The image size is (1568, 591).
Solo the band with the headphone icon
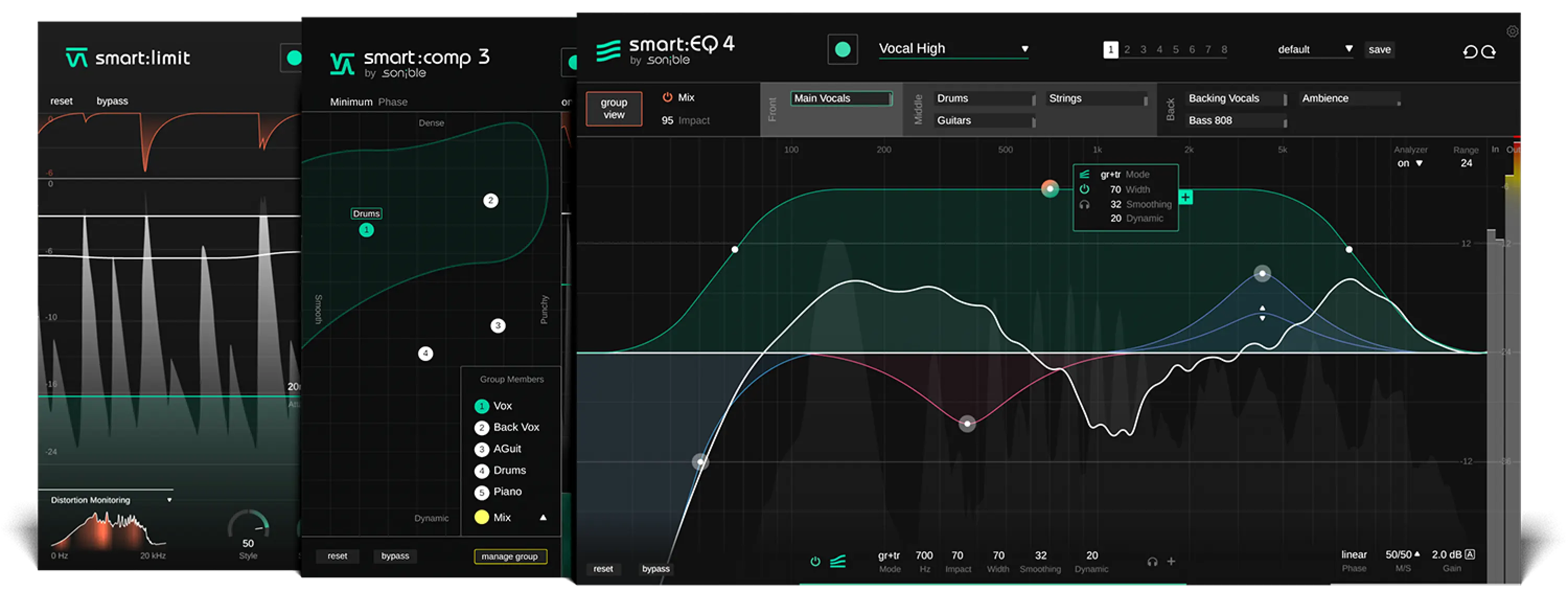(1152, 562)
